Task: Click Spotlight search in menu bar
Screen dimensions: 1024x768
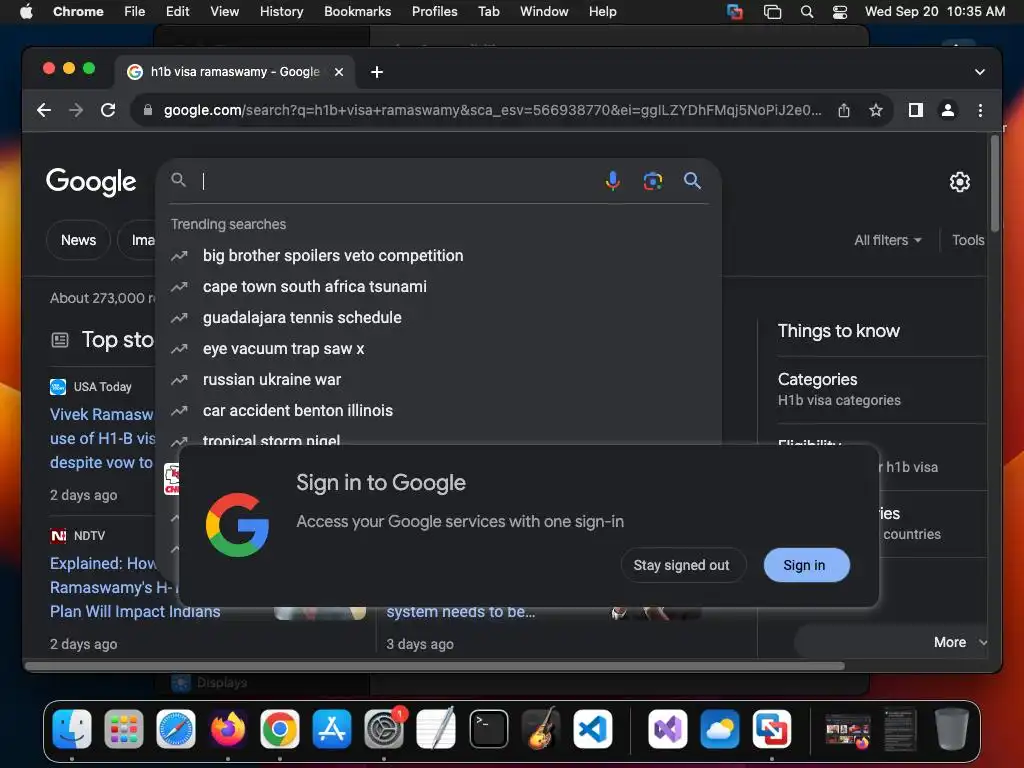Action: pyautogui.click(x=807, y=12)
